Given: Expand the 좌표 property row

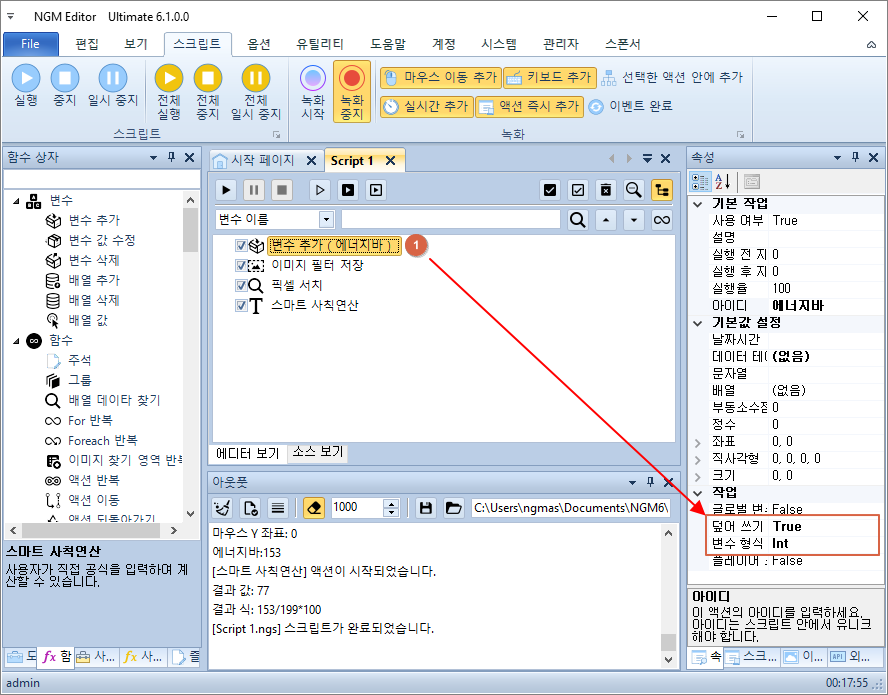Looking at the screenshot, I should pos(698,442).
